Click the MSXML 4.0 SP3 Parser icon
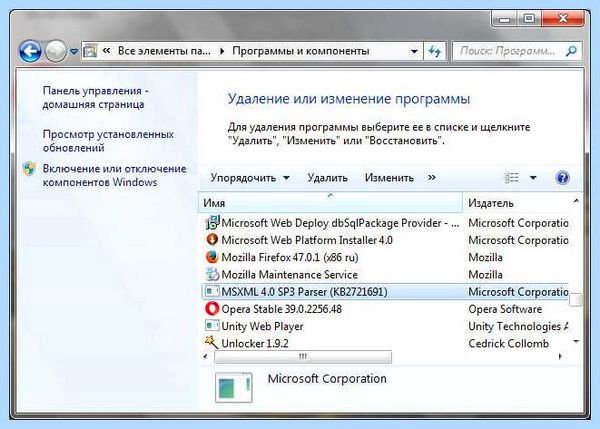This screenshot has width=600, height=429. pos(212,292)
